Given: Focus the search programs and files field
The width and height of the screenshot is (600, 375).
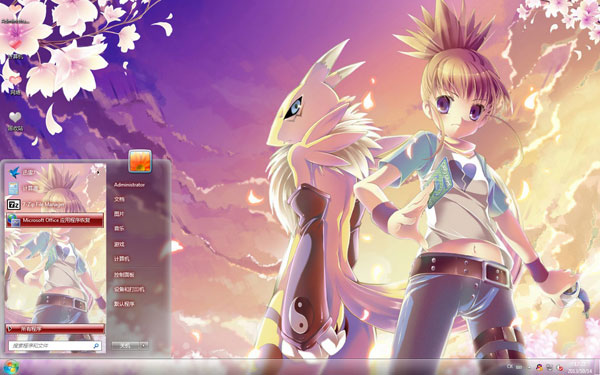Looking at the screenshot, I should (x=55, y=346).
